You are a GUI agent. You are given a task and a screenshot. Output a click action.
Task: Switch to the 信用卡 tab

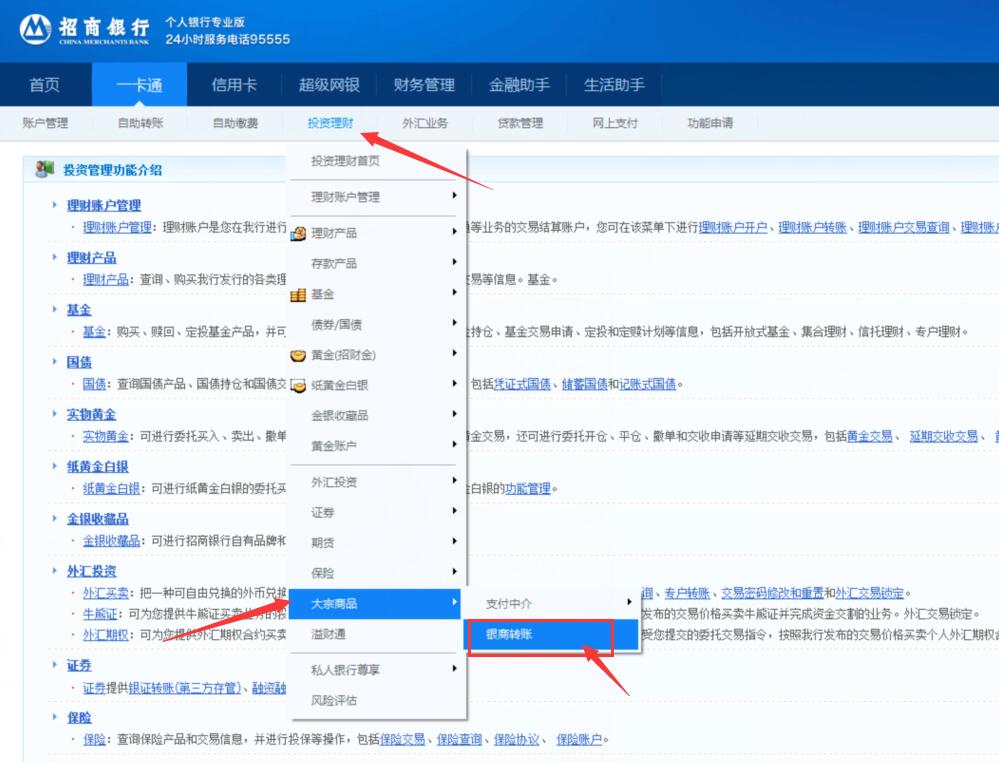[x=234, y=85]
